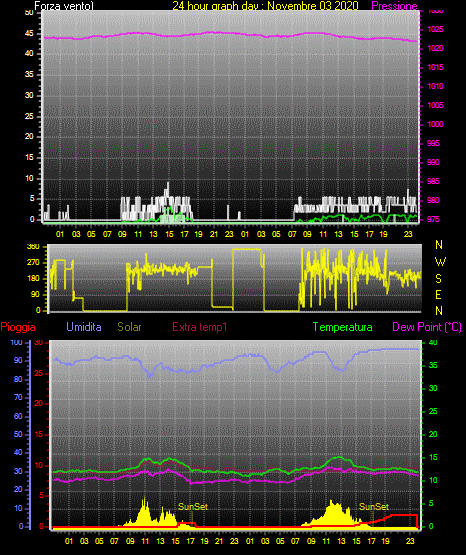Select the Pioggia legend label
Image resolution: width=466 pixels, height=555 pixels.
[18, 327]
